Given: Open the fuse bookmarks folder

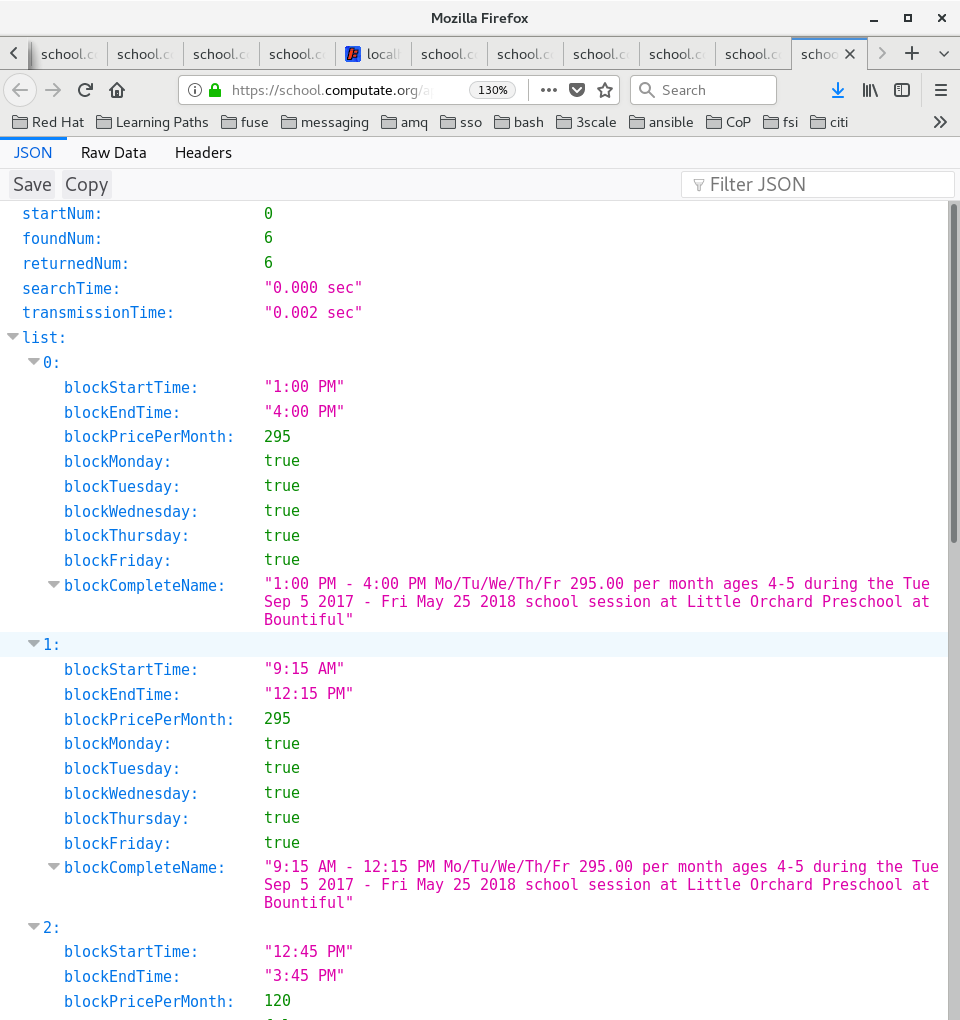Looking at the screenshot, I should 245,122.
